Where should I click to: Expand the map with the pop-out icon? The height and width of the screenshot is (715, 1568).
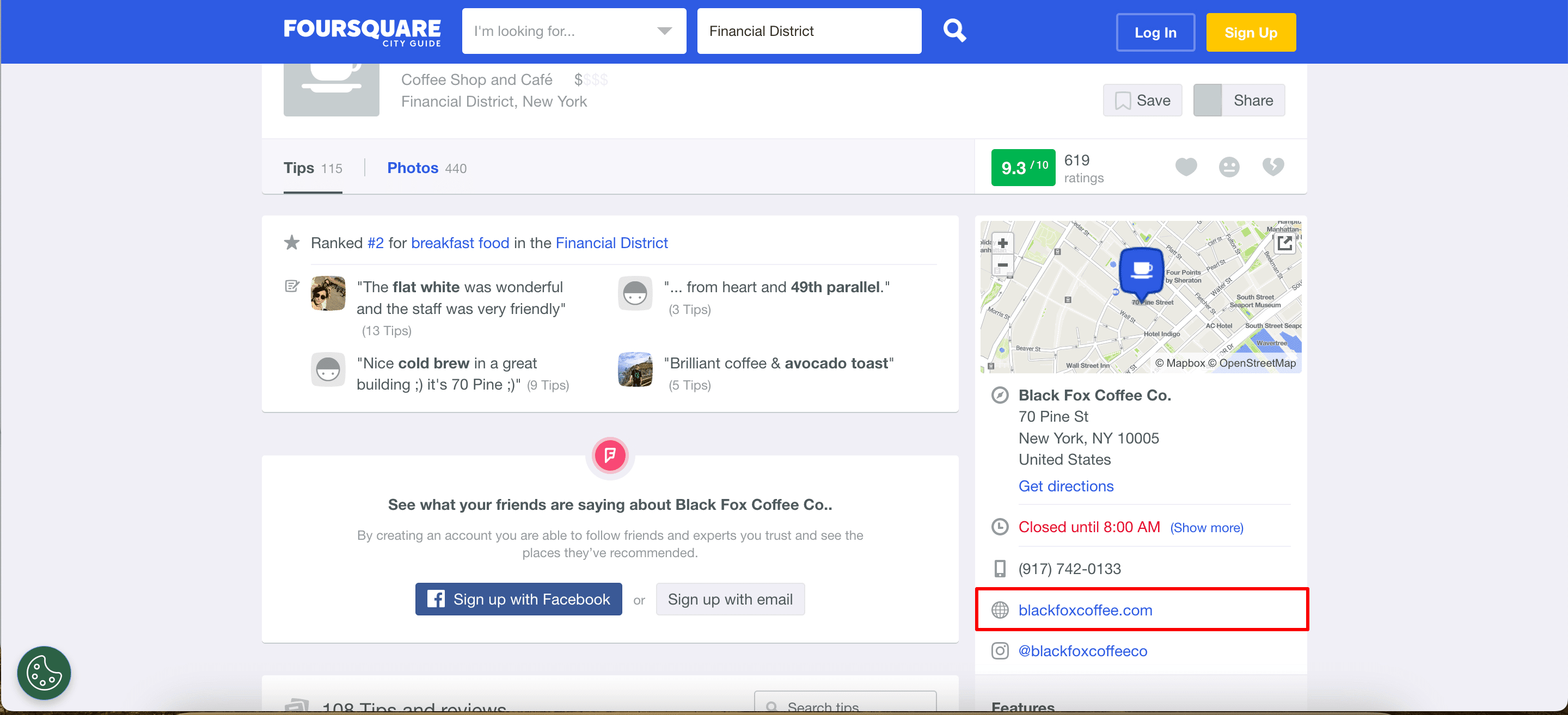[1285, 243]
